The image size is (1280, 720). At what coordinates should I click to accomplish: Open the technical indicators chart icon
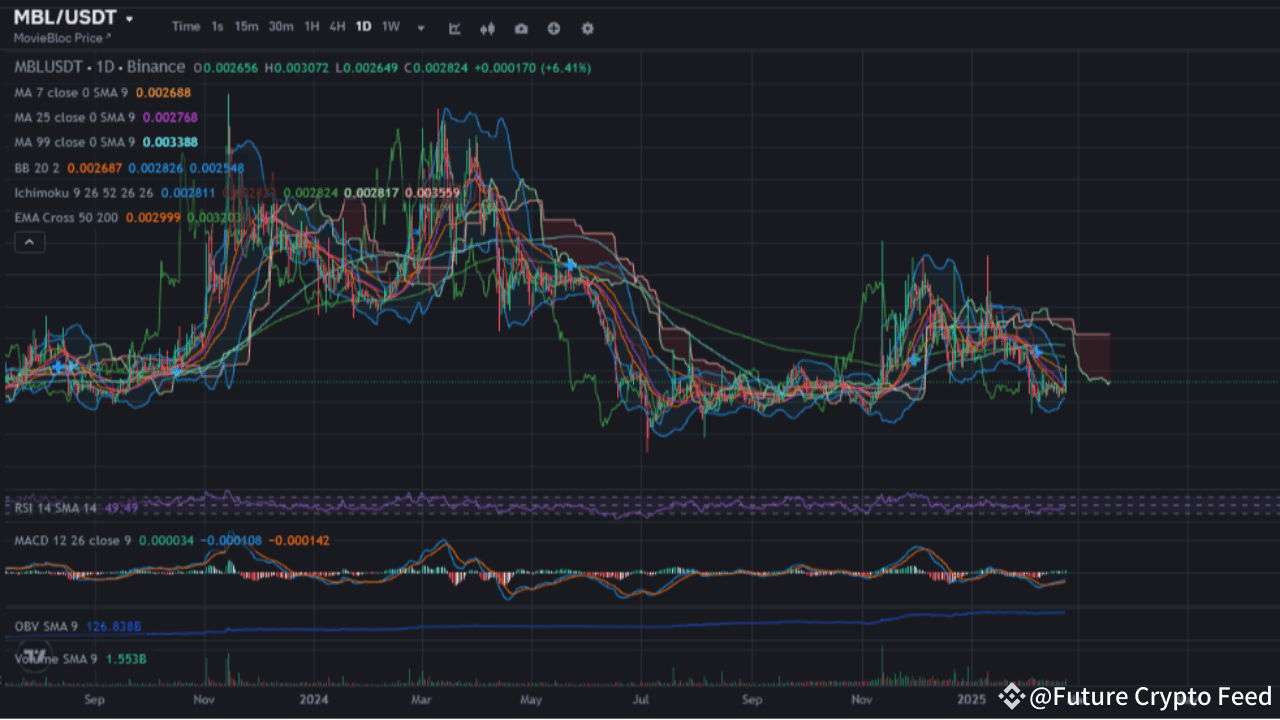(455, 28)
